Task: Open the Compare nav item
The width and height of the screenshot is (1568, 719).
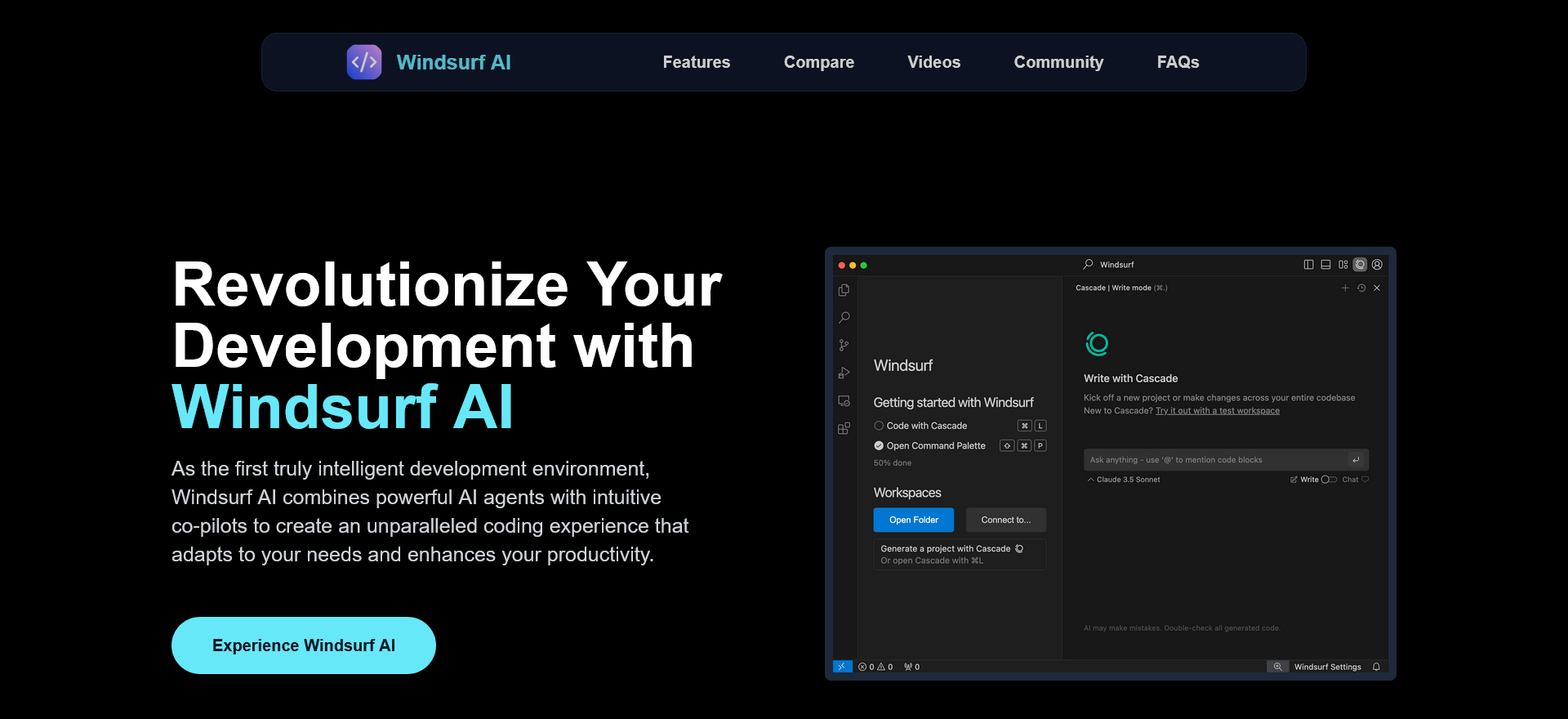Action: 819,62
